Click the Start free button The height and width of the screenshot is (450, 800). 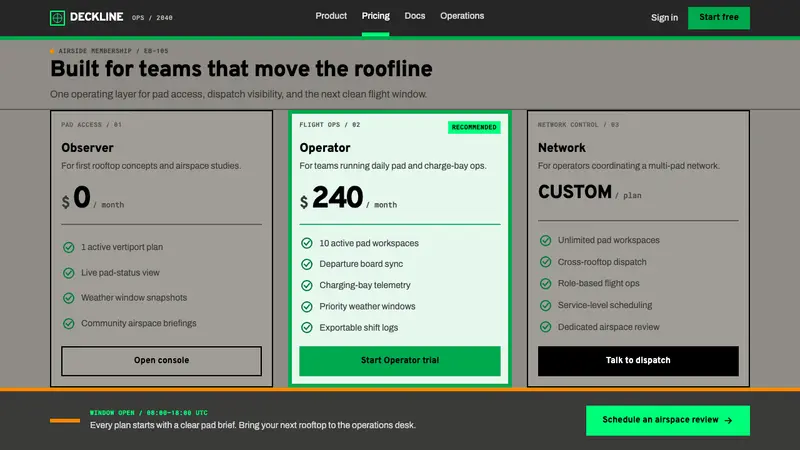[719, 17]
